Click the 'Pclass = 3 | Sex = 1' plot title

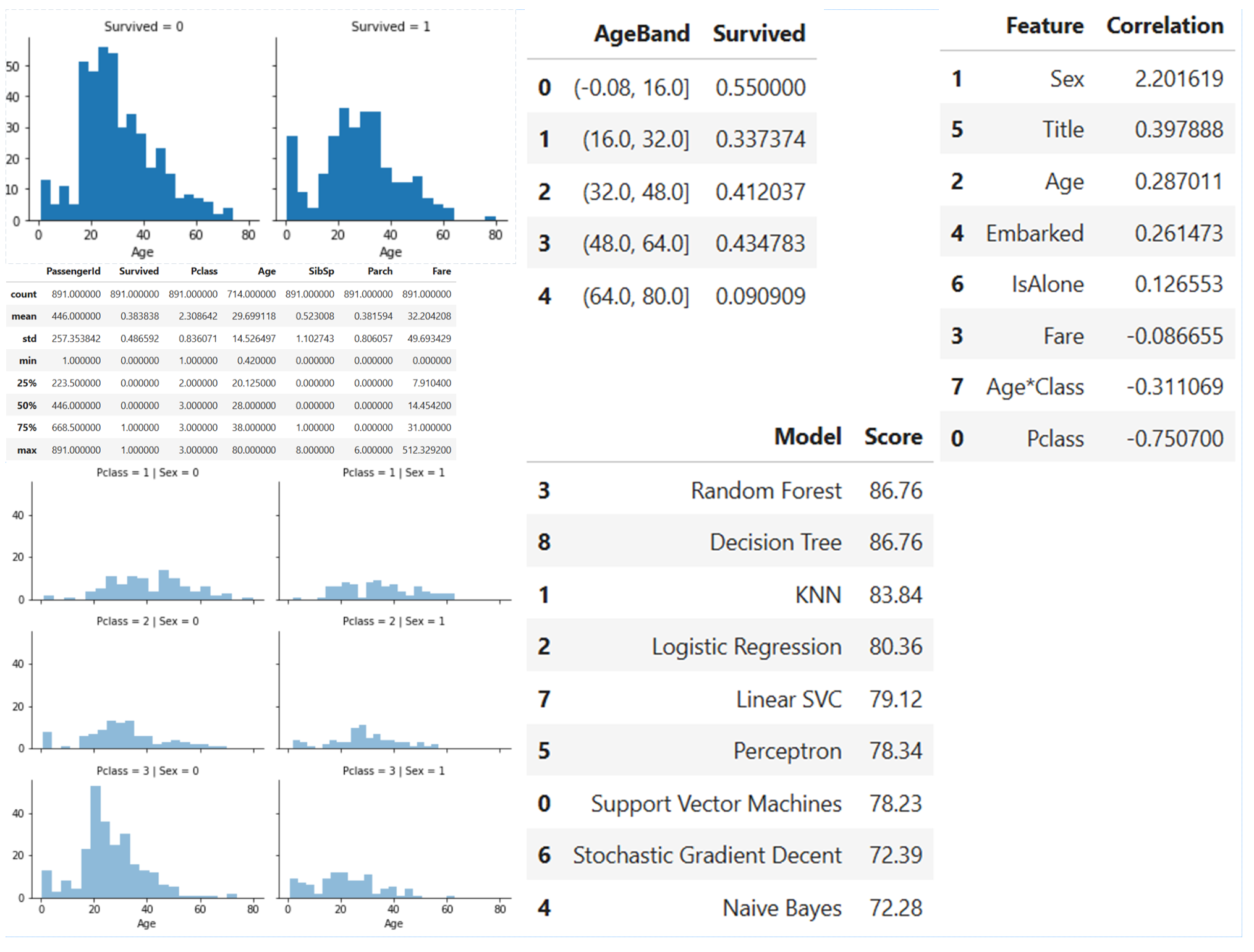[x=394, y=771]
